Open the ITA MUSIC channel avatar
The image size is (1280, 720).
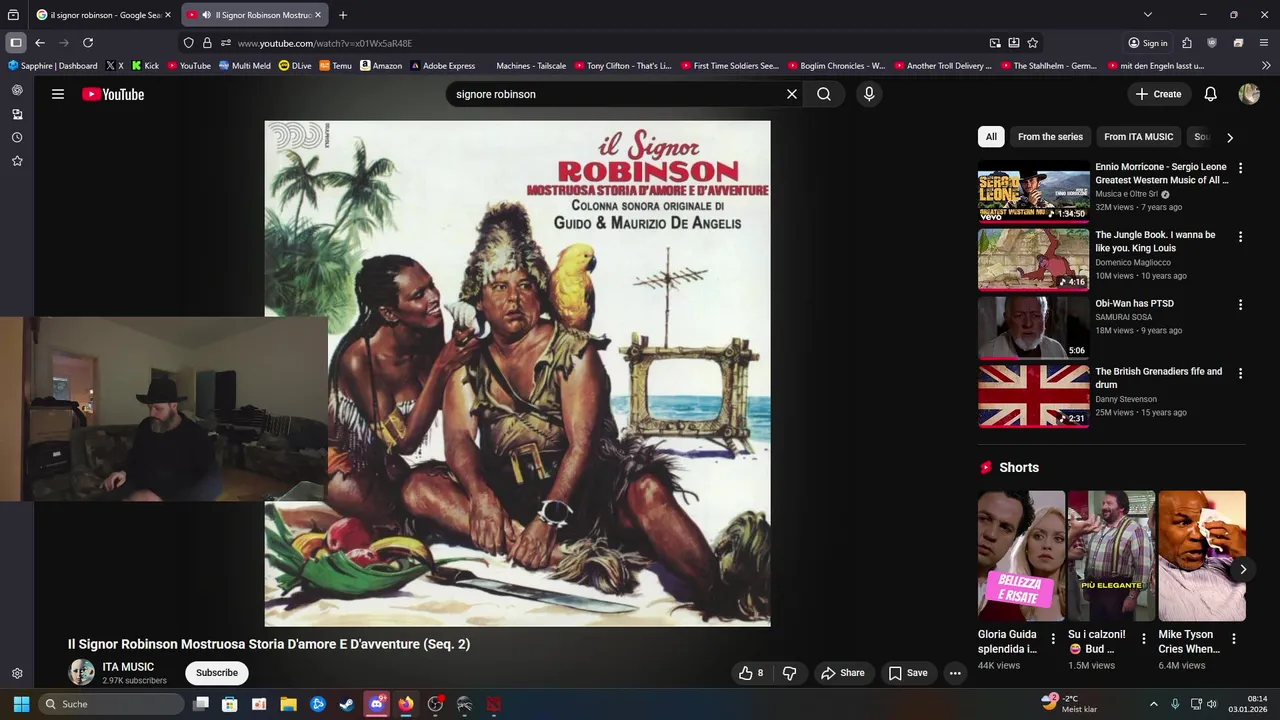click(x=81, y=672)
